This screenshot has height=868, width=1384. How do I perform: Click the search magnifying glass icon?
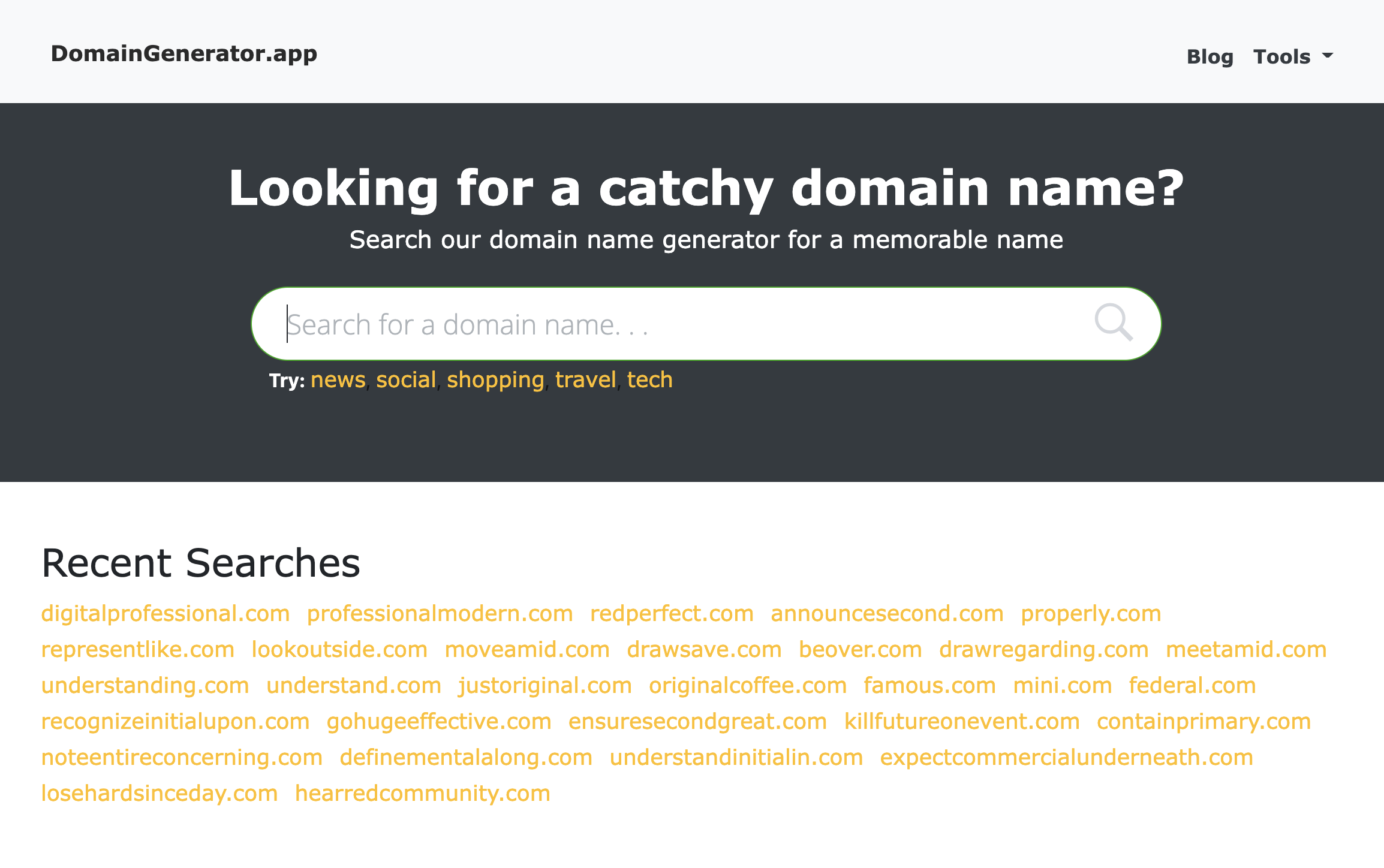(x=1114, y=323)
